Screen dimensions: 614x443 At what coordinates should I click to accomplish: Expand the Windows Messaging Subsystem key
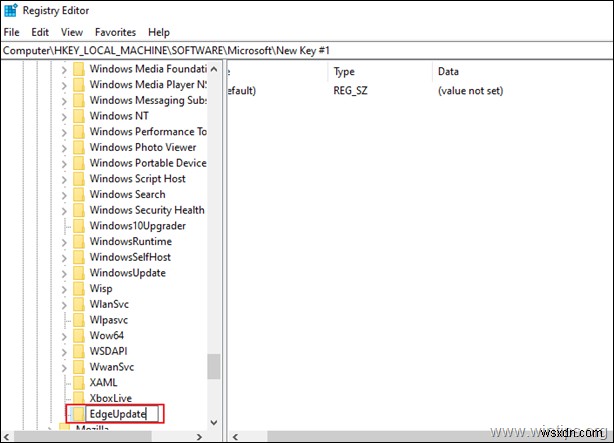click(64, 101)
